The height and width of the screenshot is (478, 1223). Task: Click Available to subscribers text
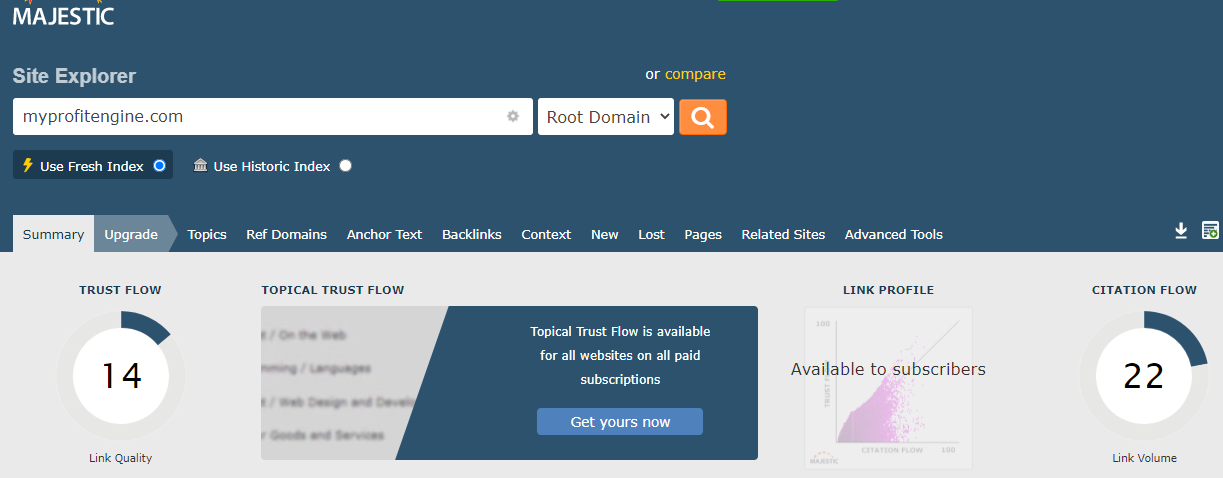pyautogui.click(x=888, y=369)
